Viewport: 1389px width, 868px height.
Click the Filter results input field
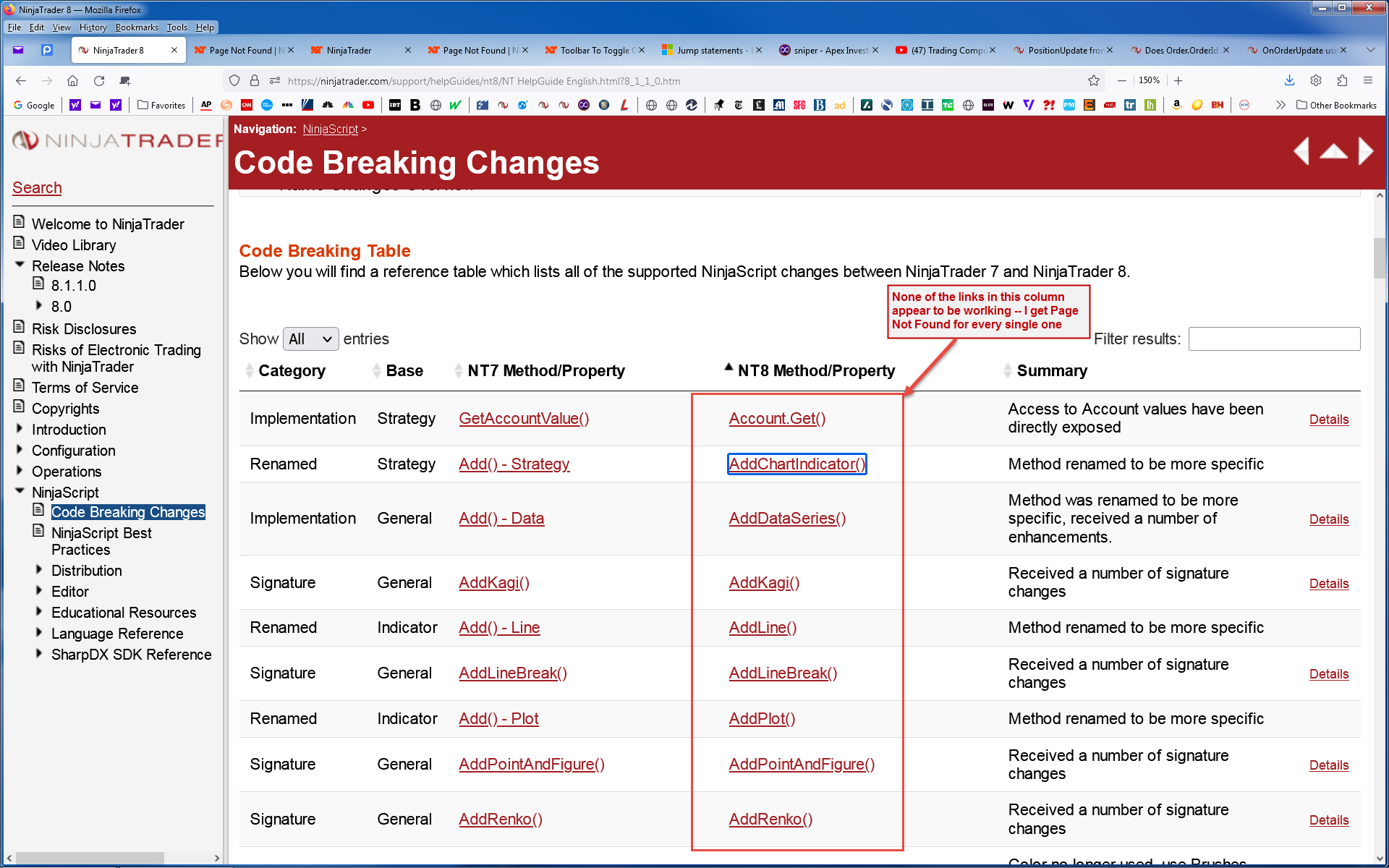pos(1274,339)
